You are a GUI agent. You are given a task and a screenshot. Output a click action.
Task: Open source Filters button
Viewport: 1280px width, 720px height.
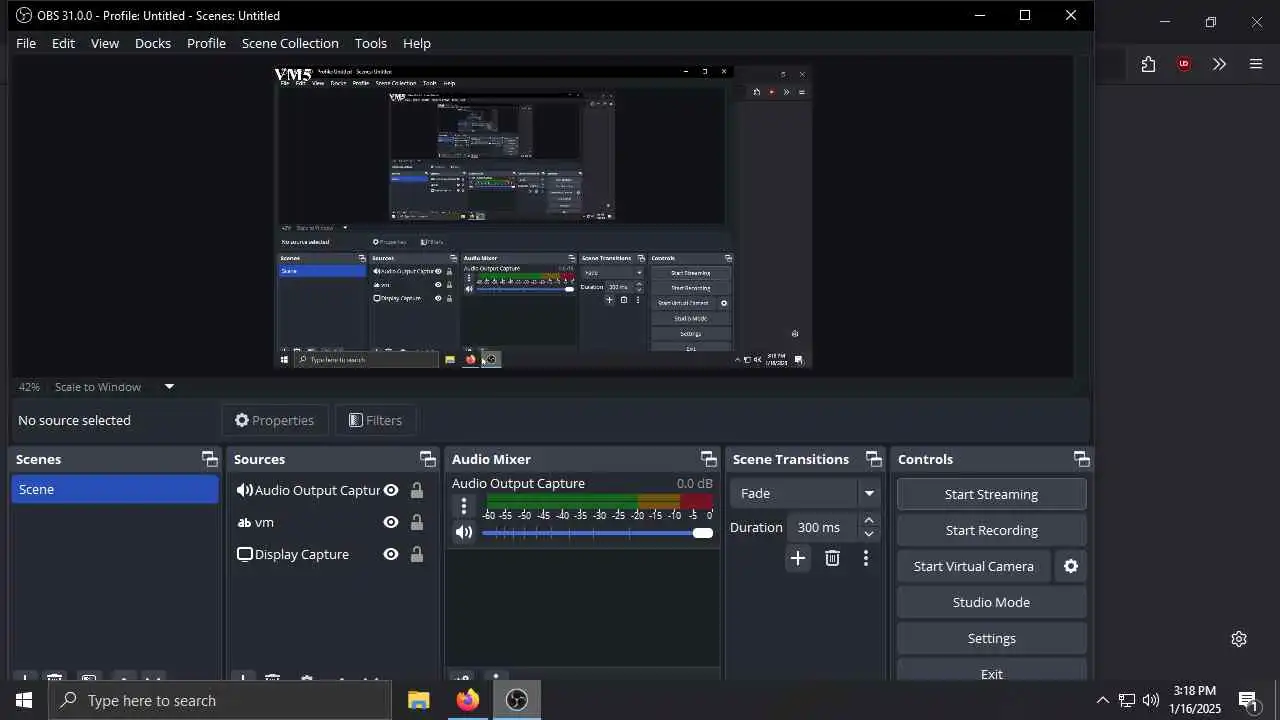(x=376, y=420)
